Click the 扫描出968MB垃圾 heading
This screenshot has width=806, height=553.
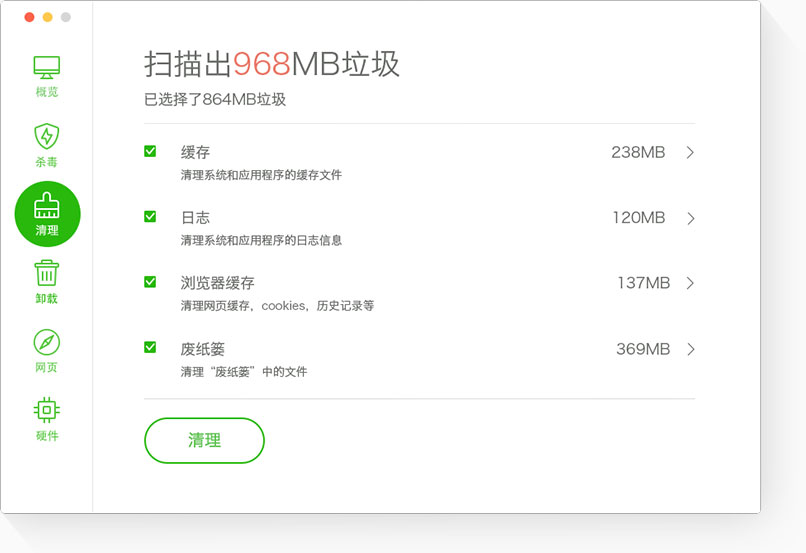point(271,64)
